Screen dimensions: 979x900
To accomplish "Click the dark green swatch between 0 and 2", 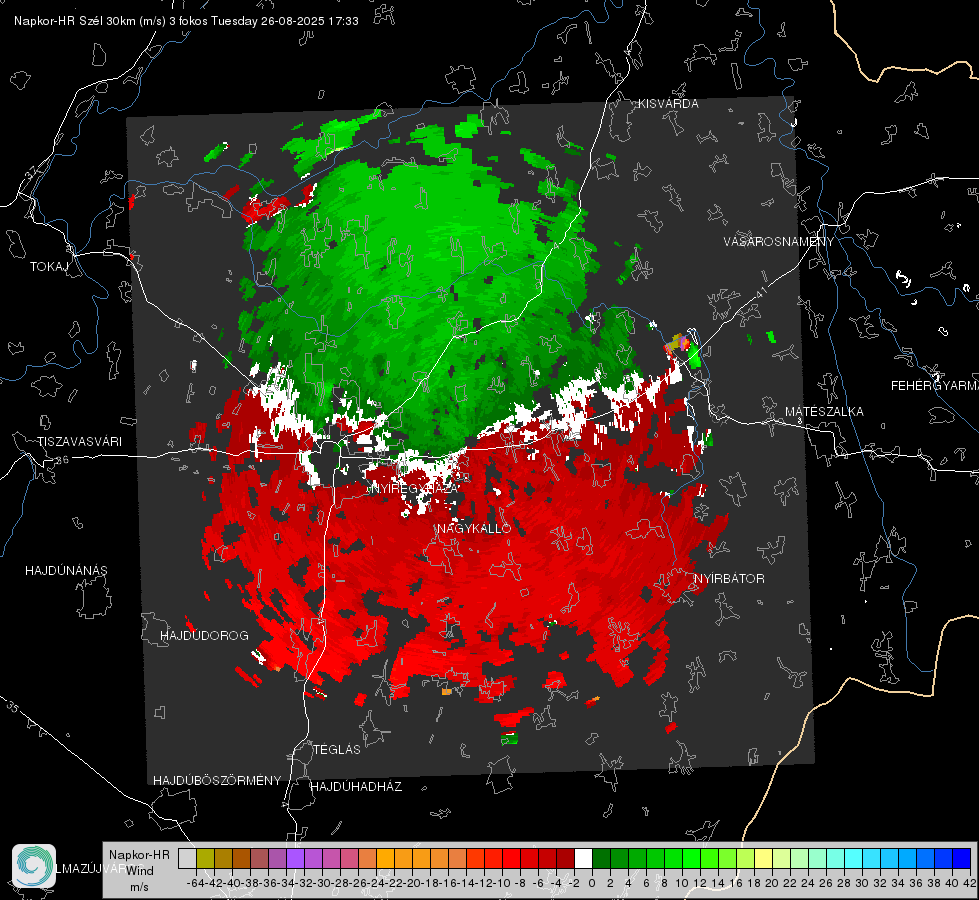I will (x=601, y=859).
